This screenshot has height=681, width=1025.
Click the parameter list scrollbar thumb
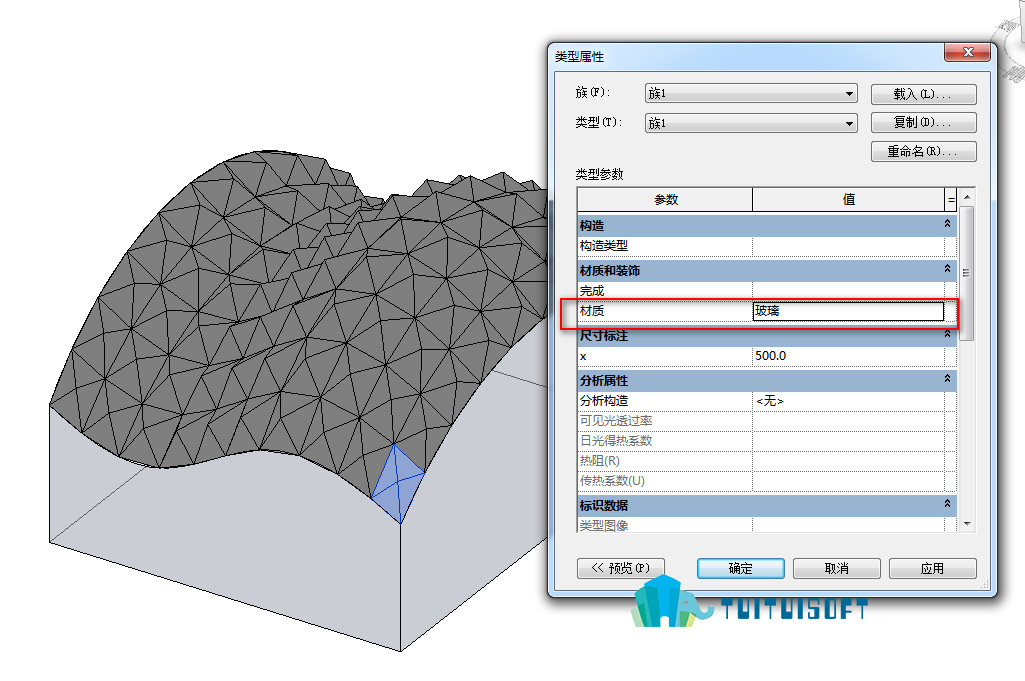(967, 273)
